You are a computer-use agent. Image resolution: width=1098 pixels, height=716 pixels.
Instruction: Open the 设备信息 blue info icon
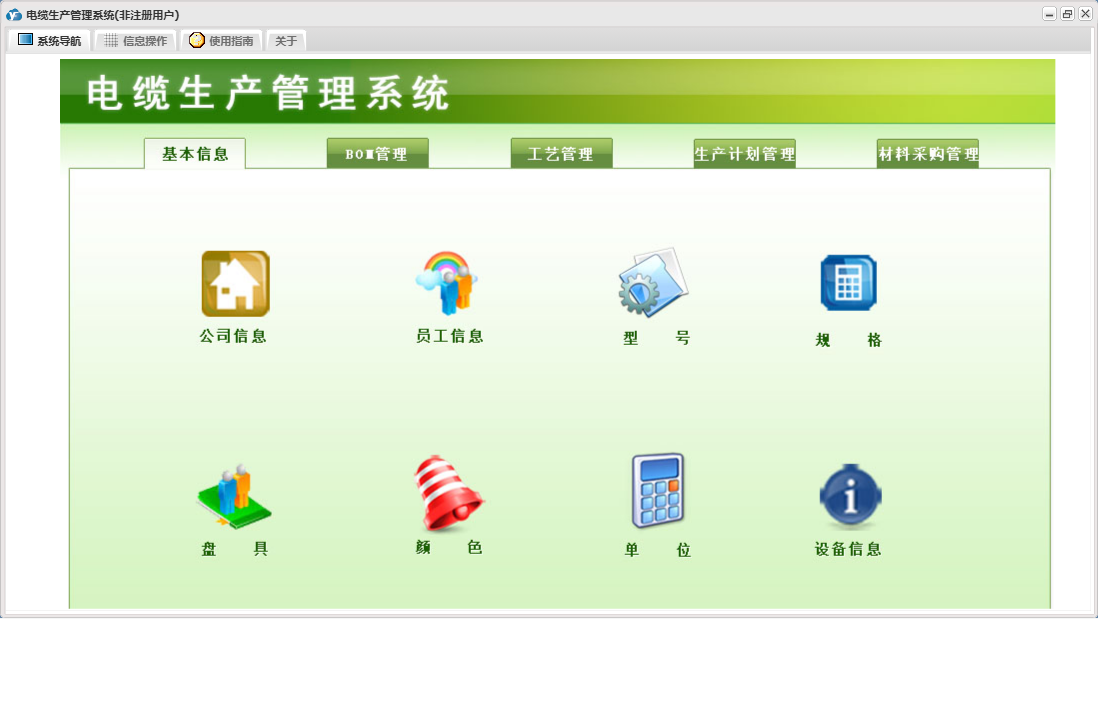click(x=850, y=495)
